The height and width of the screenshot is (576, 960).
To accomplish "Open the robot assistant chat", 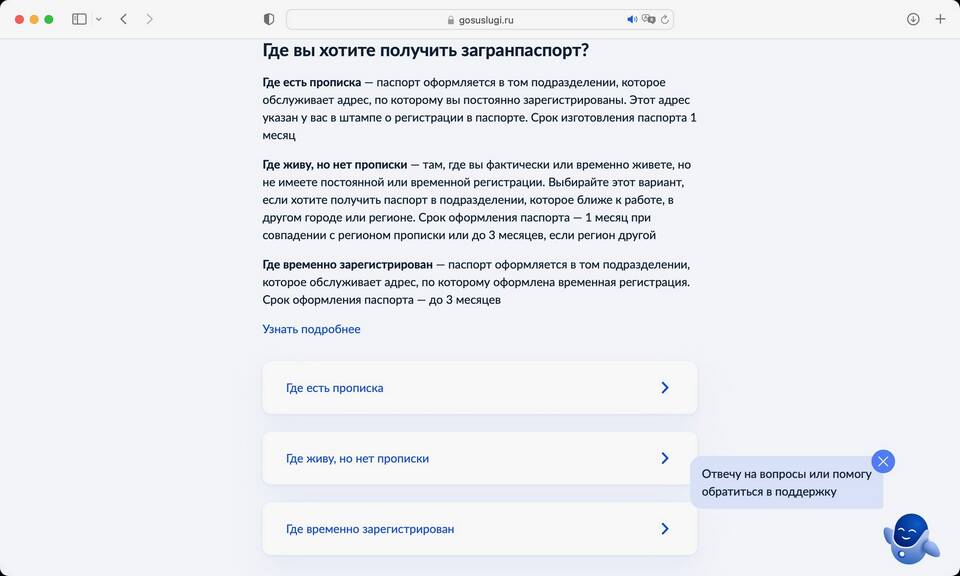I will click(x=910, y=539).
